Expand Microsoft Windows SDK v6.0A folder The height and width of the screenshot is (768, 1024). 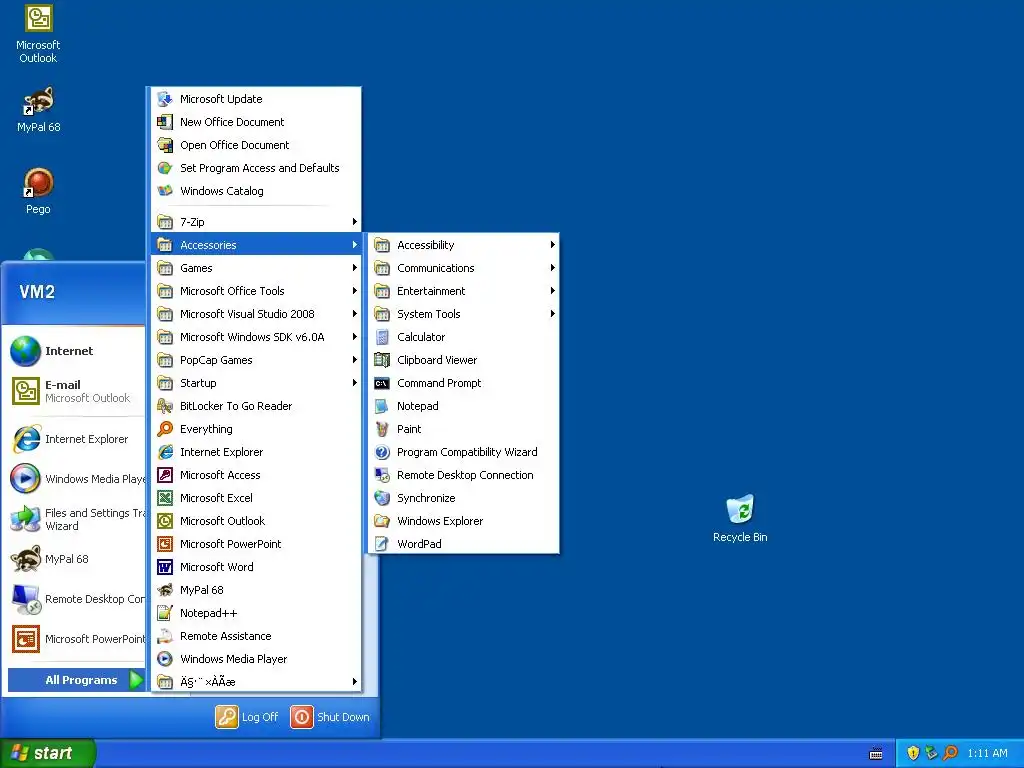tap(257, 337)
